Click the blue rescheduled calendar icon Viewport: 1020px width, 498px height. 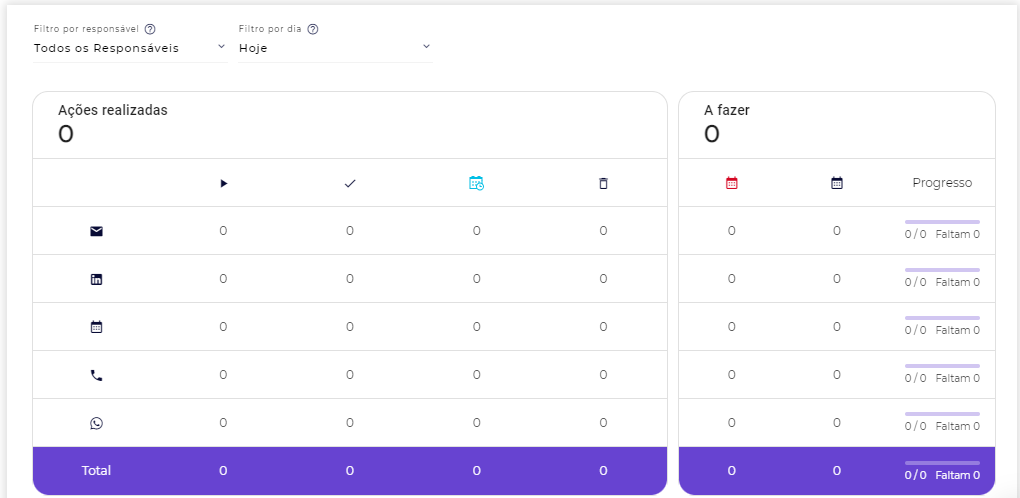[x=476, y=183]
